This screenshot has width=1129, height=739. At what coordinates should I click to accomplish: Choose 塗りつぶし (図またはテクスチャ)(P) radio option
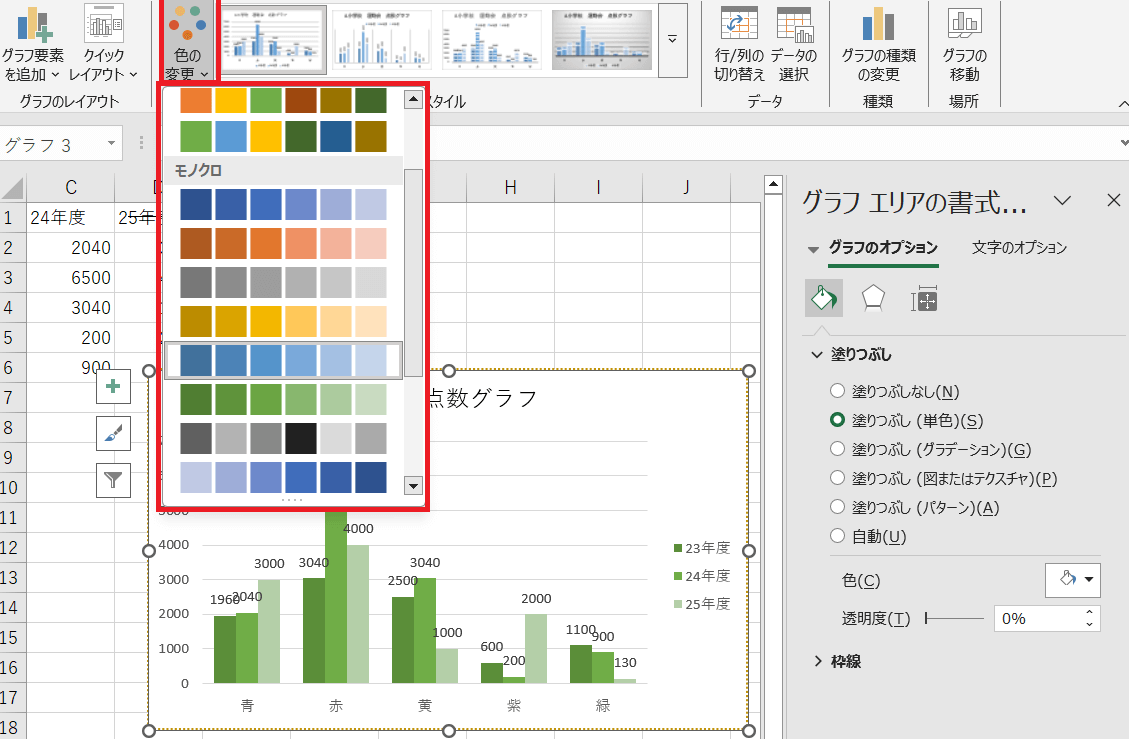pos(837,478)
